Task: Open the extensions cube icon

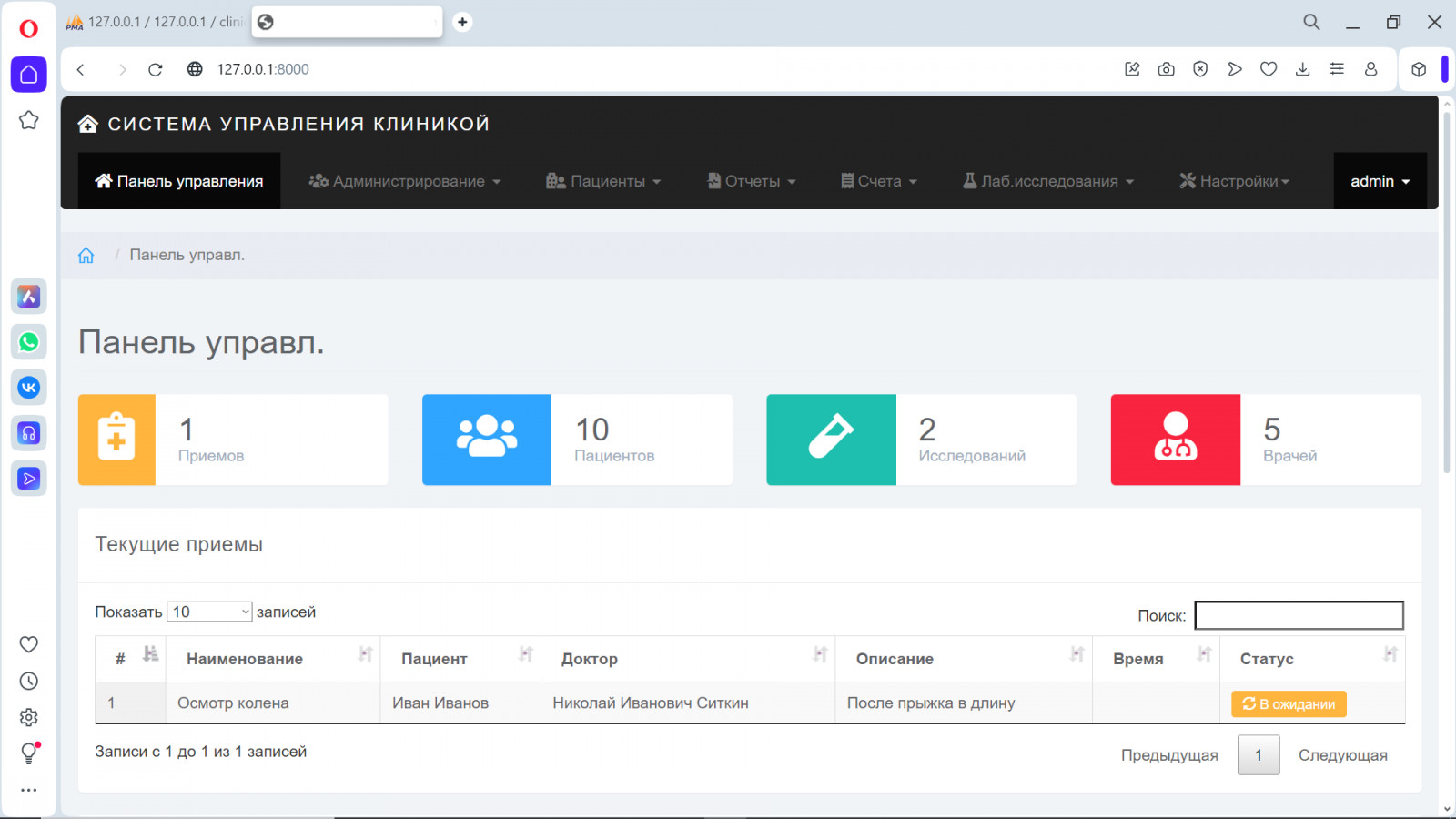Action: (x=1419, y=69)
